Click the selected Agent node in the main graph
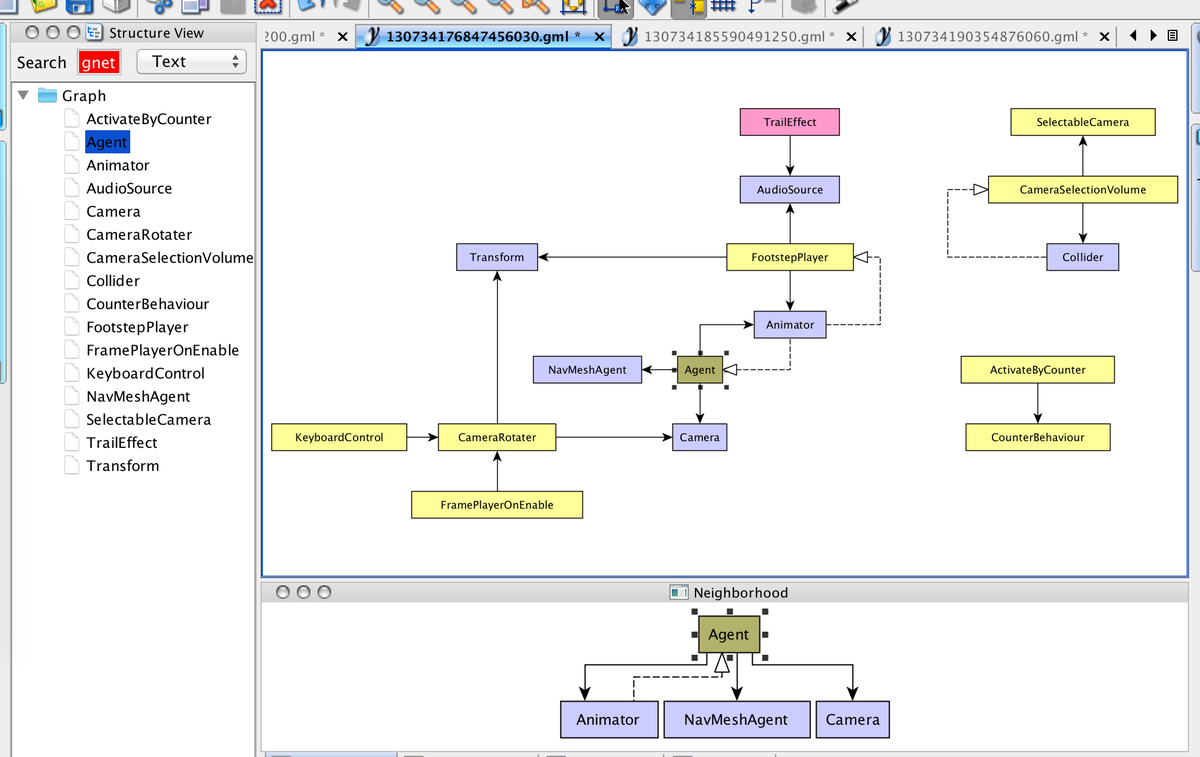Image resolution: width=1200 pixels, height=757 pixels. [x=700, y=370]
